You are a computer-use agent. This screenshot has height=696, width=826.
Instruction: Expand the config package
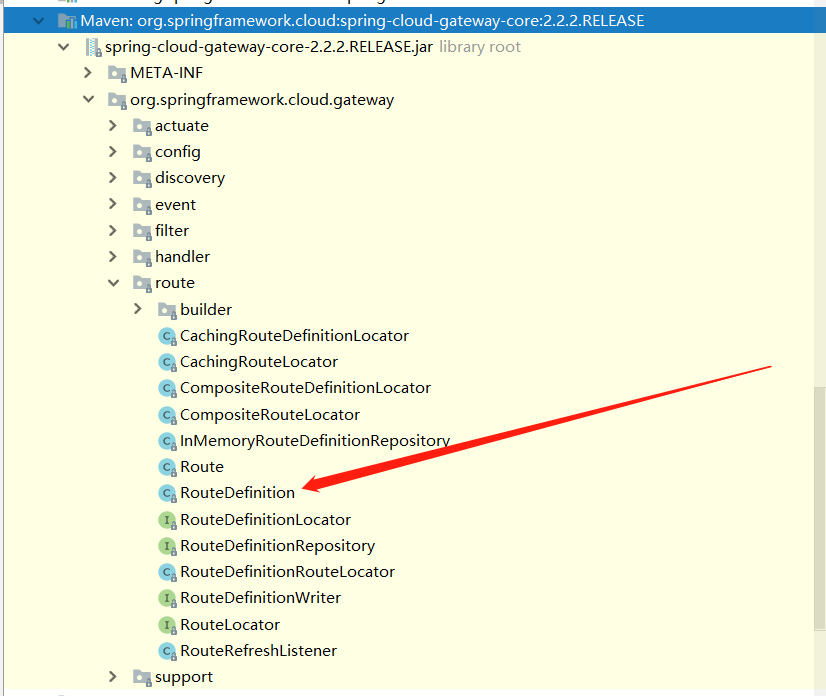tap(113, 152)
